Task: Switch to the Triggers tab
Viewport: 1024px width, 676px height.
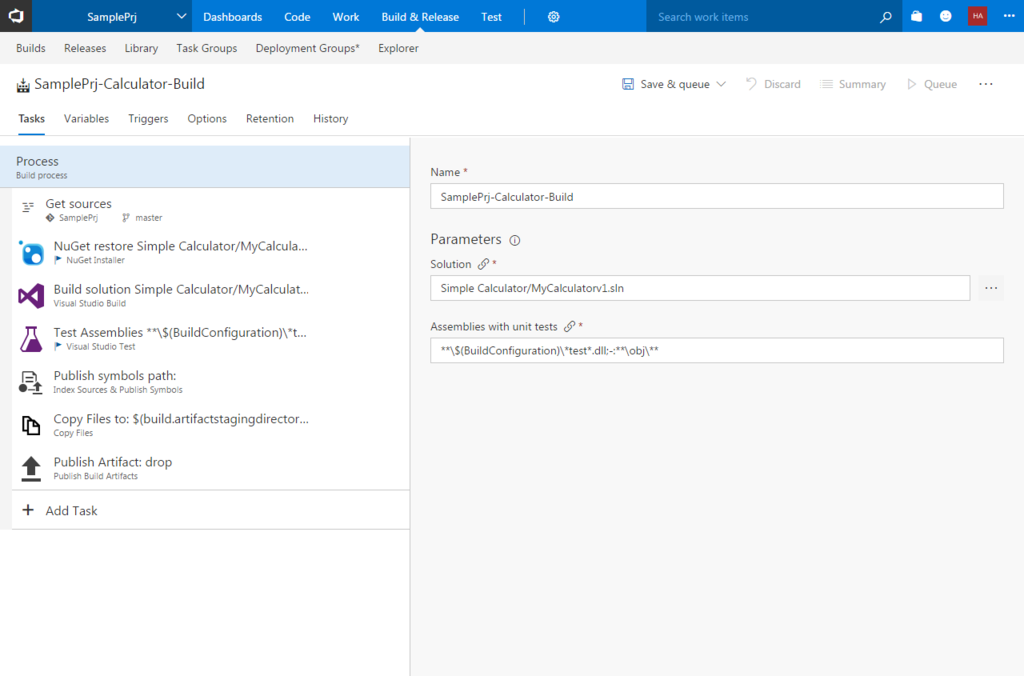Action: click(148, 119)
